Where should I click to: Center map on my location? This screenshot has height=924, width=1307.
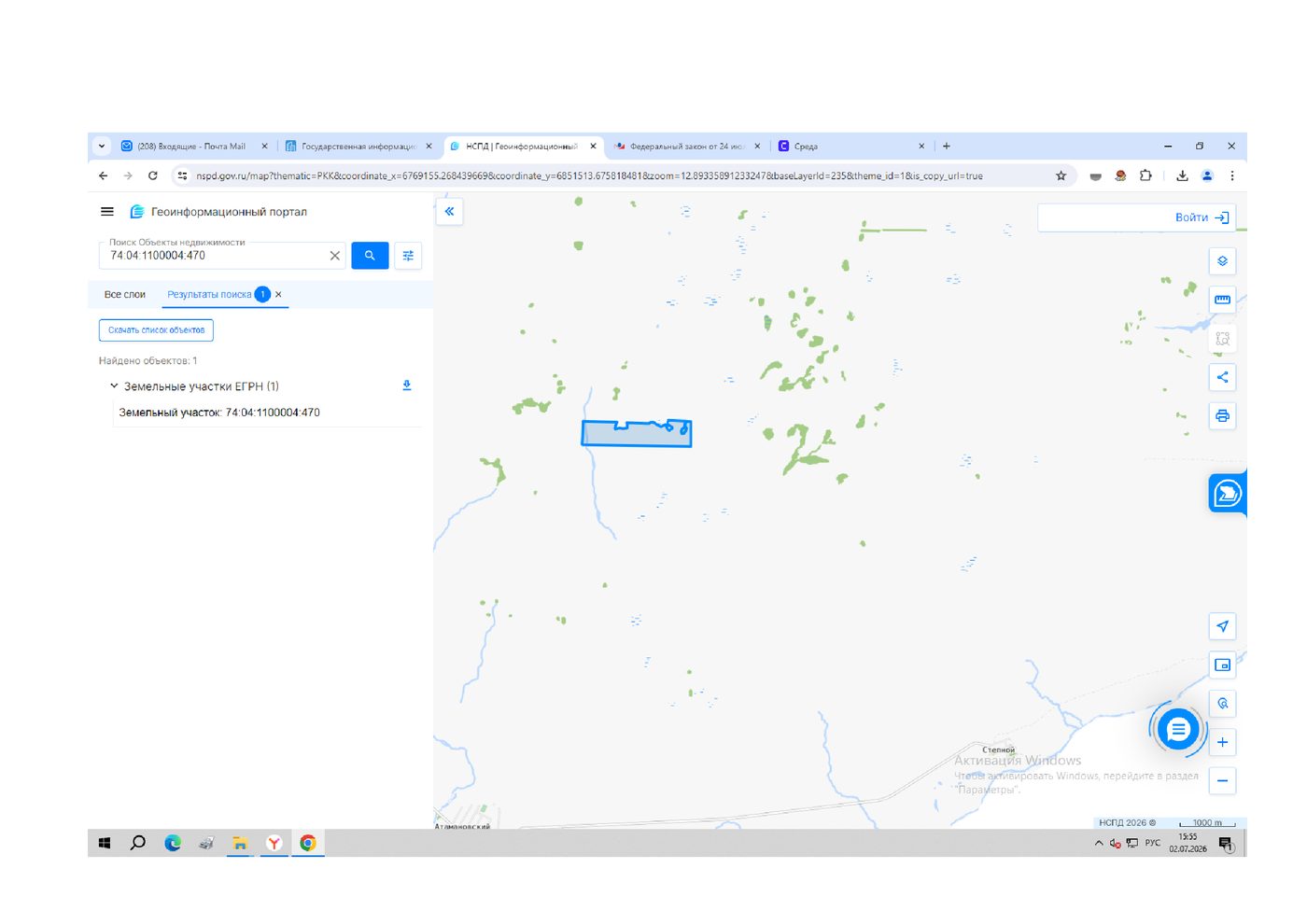tap(1222, 626)
